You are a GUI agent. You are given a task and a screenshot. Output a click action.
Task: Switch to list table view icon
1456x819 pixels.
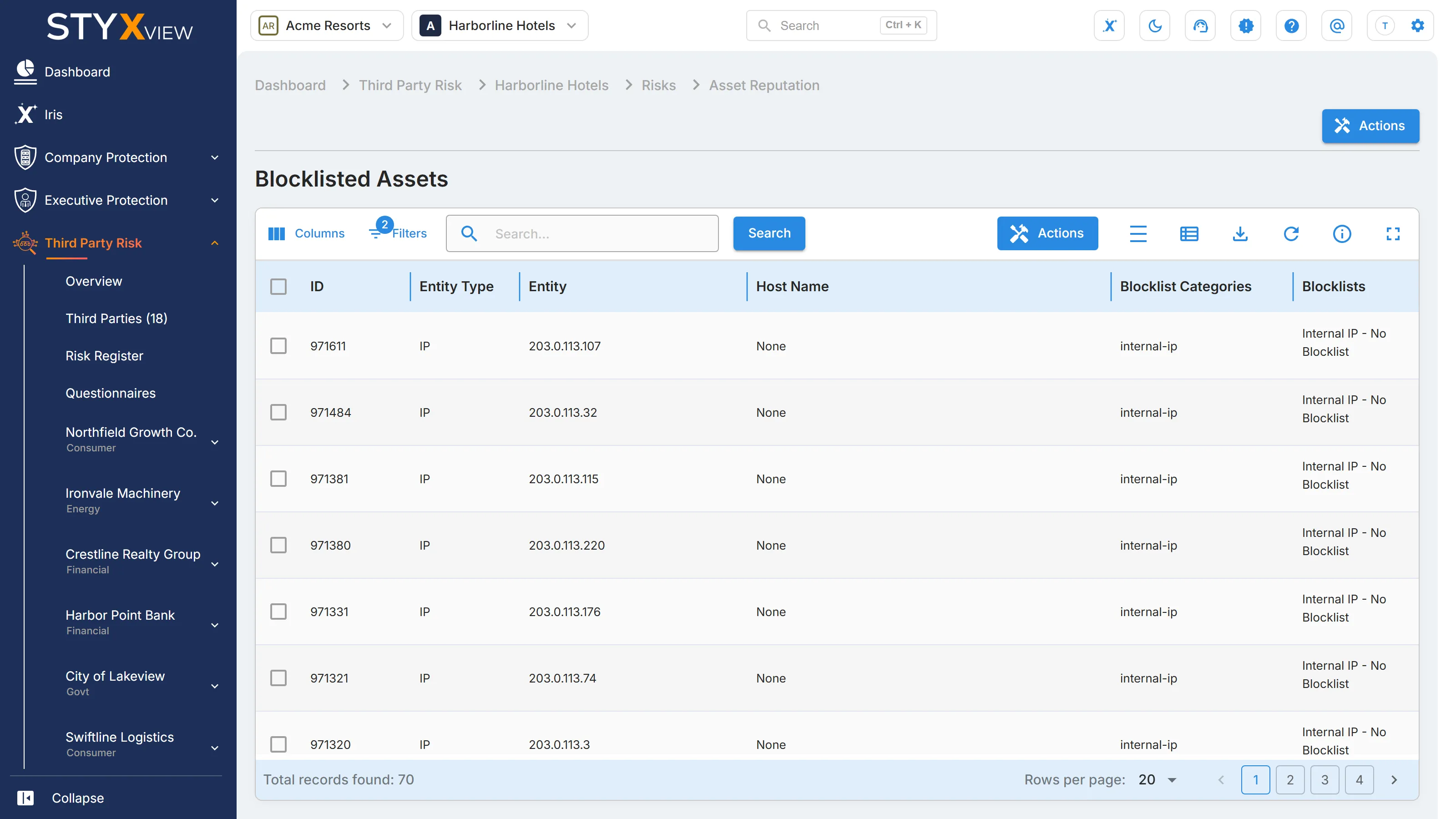click(1188, 233)
